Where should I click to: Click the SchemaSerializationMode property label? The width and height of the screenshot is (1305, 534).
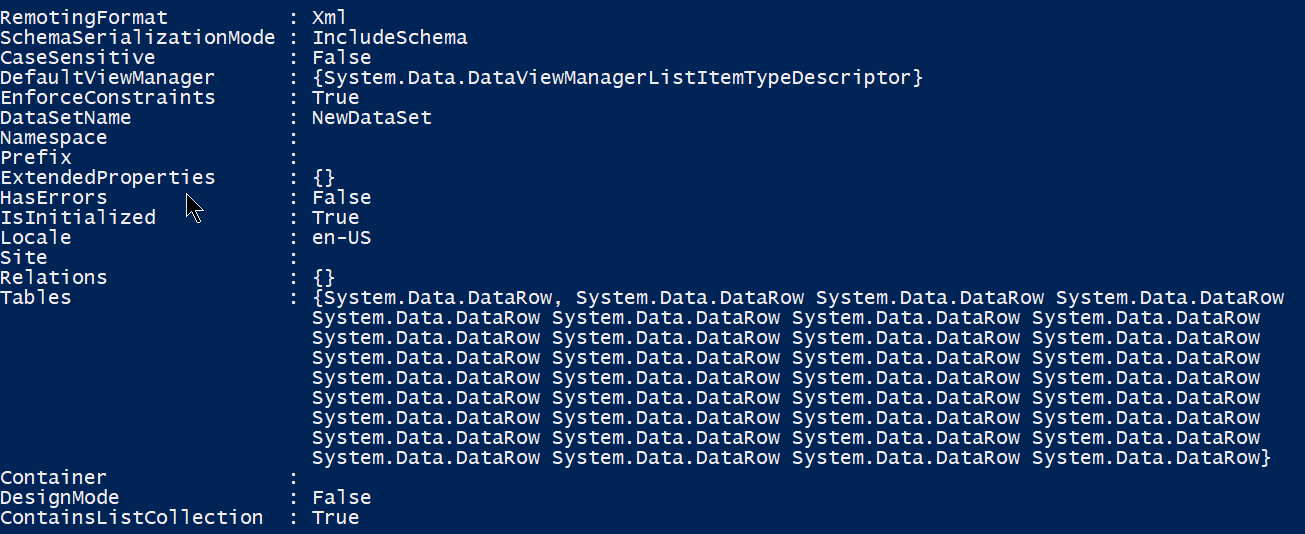[137, 38]
